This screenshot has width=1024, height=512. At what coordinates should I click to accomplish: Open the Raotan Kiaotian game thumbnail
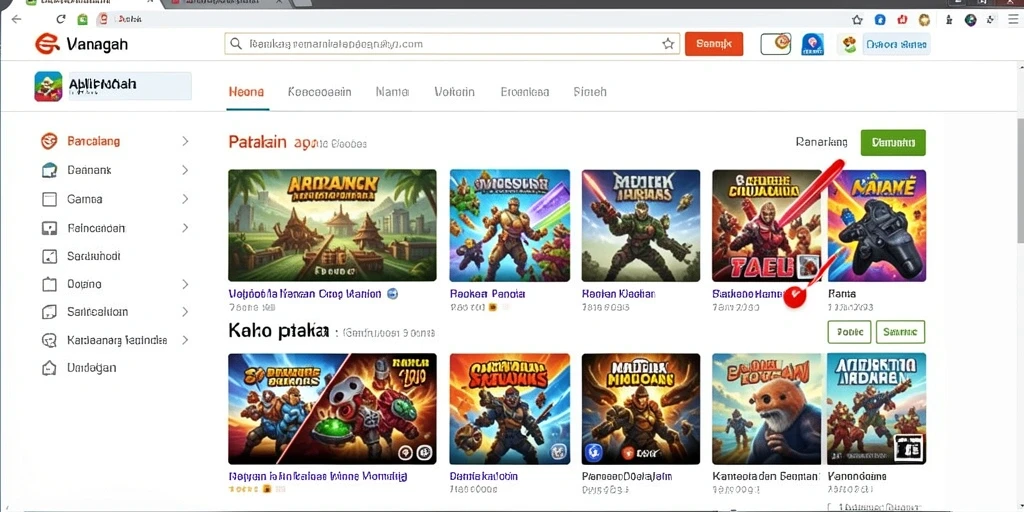tap(641, 225)
